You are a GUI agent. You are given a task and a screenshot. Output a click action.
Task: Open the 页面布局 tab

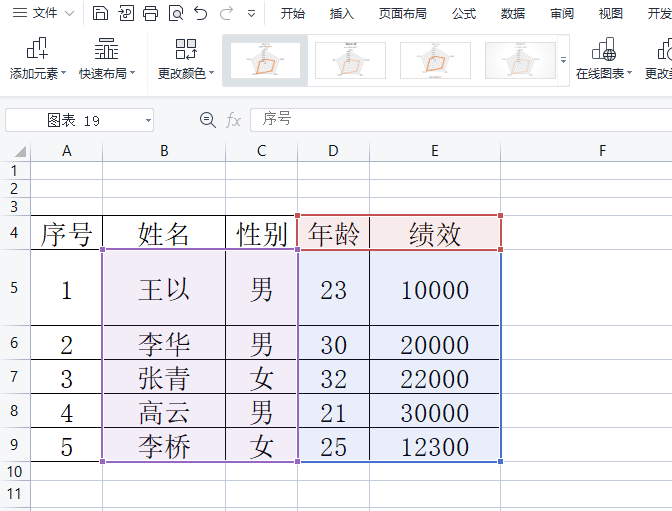(402, 14)
